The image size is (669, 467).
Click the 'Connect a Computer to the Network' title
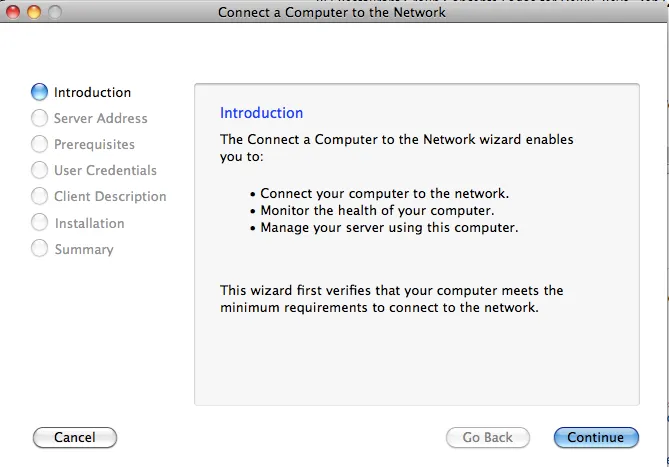click(332, 12)
